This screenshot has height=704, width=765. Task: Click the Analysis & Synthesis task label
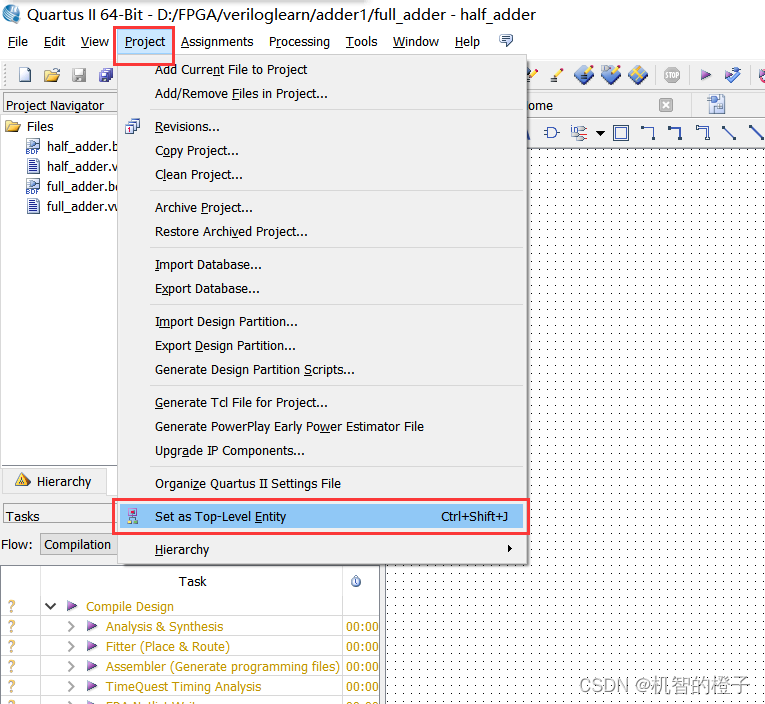(x=164, y=626)
